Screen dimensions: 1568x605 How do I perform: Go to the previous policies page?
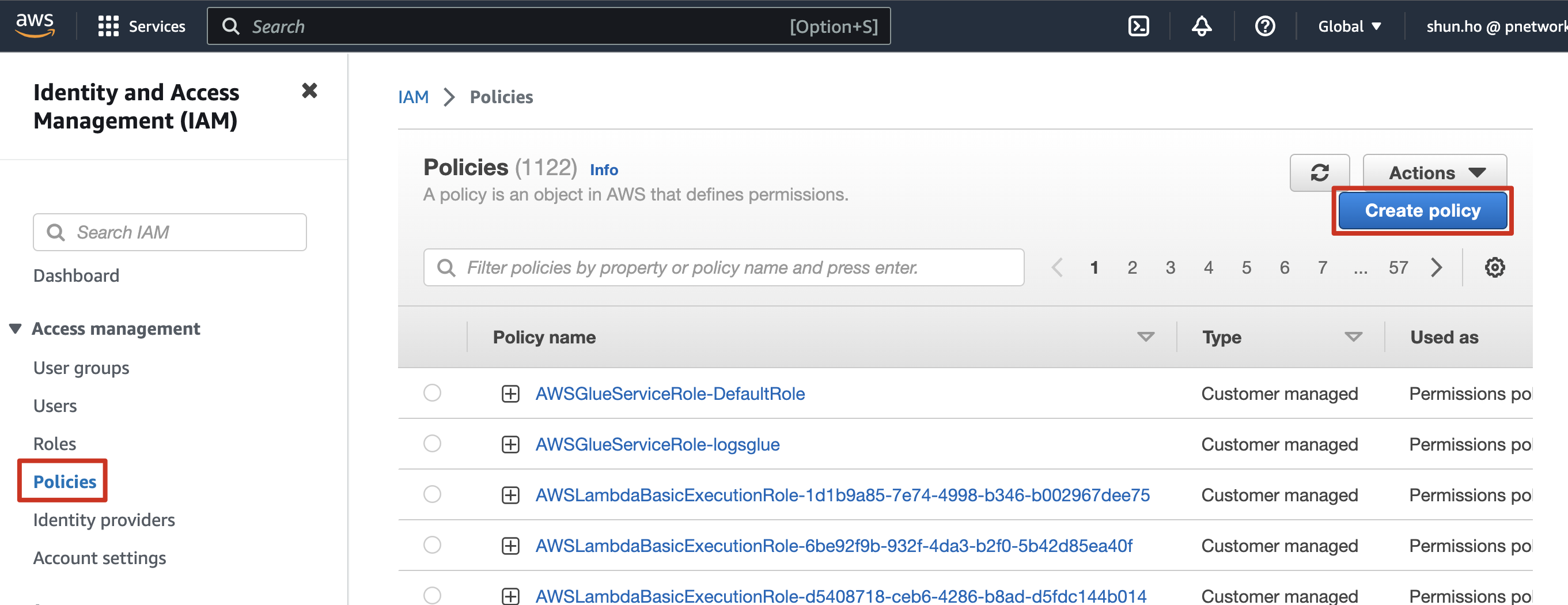coord(1056,267)
